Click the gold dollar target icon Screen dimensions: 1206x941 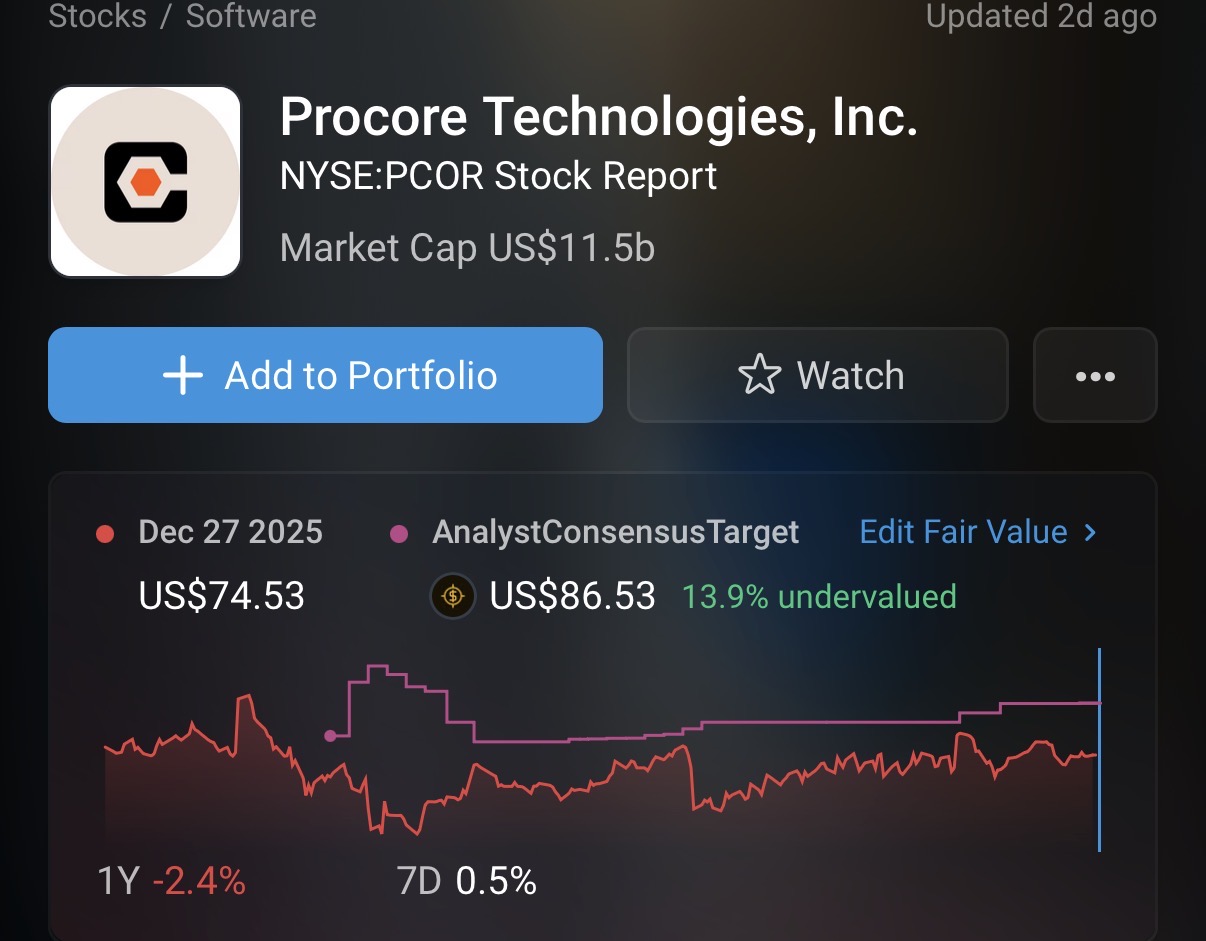click(x=453, y=597)
